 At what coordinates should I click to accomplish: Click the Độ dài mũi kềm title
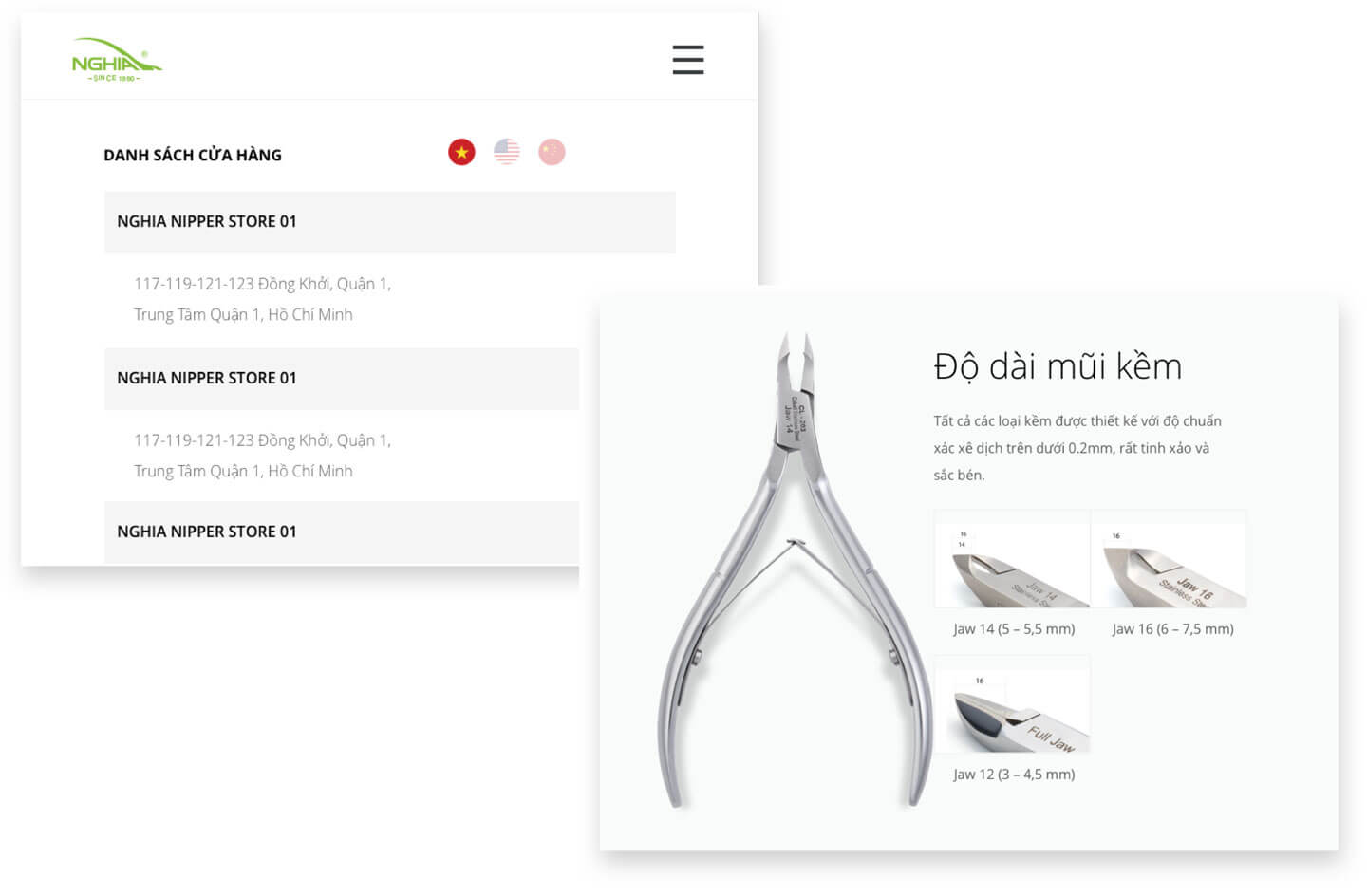click(x=1058, y=366)
